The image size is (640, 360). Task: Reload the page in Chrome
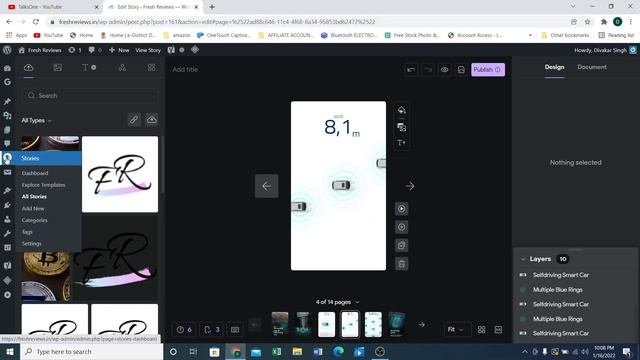pos(36,22)
